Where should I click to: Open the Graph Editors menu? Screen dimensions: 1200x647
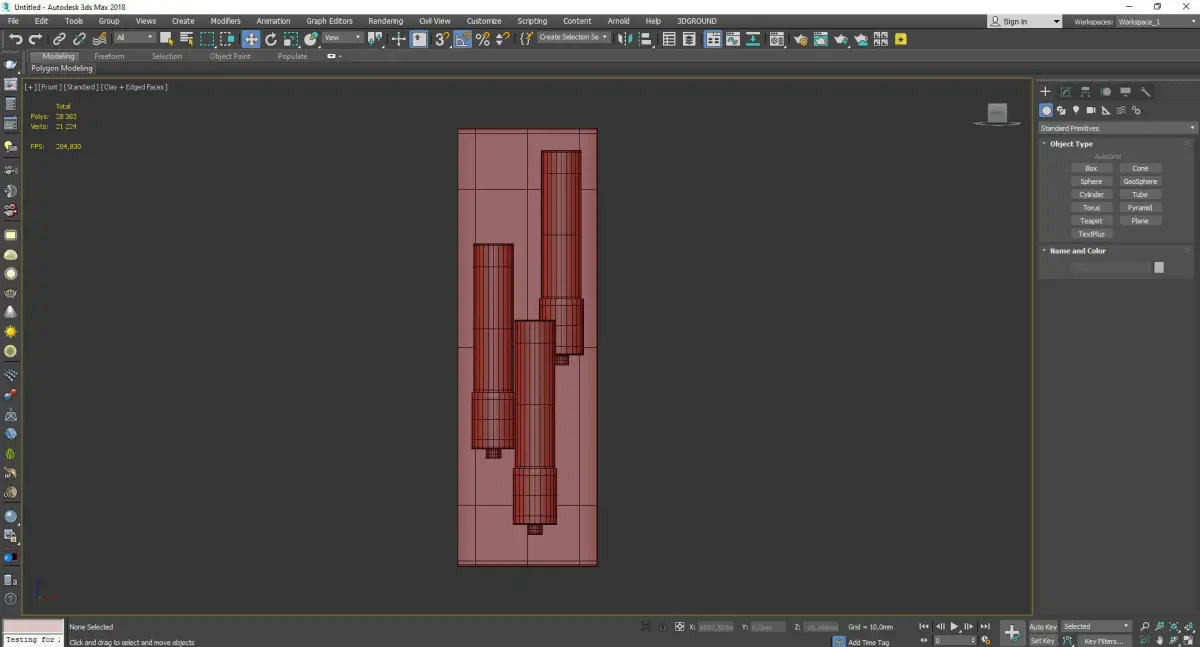click(329, 21)
